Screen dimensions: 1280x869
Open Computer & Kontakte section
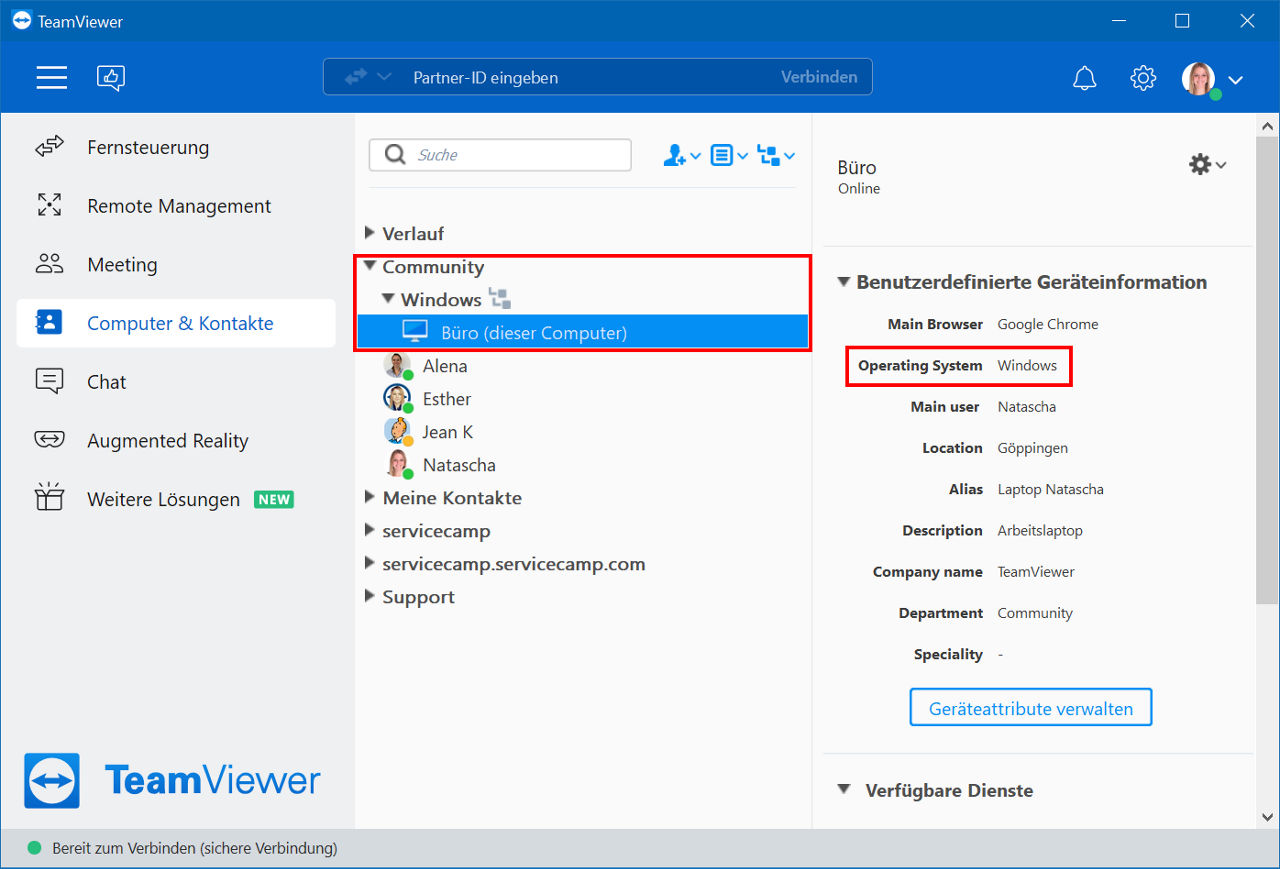(x=176, y=323)
